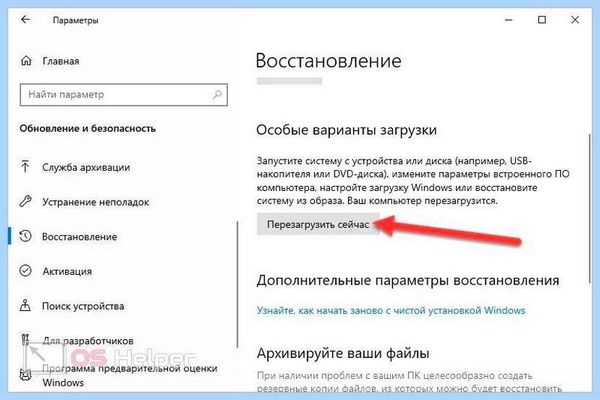Open Активация section
600x400 pixels.
tap(67, 271)
